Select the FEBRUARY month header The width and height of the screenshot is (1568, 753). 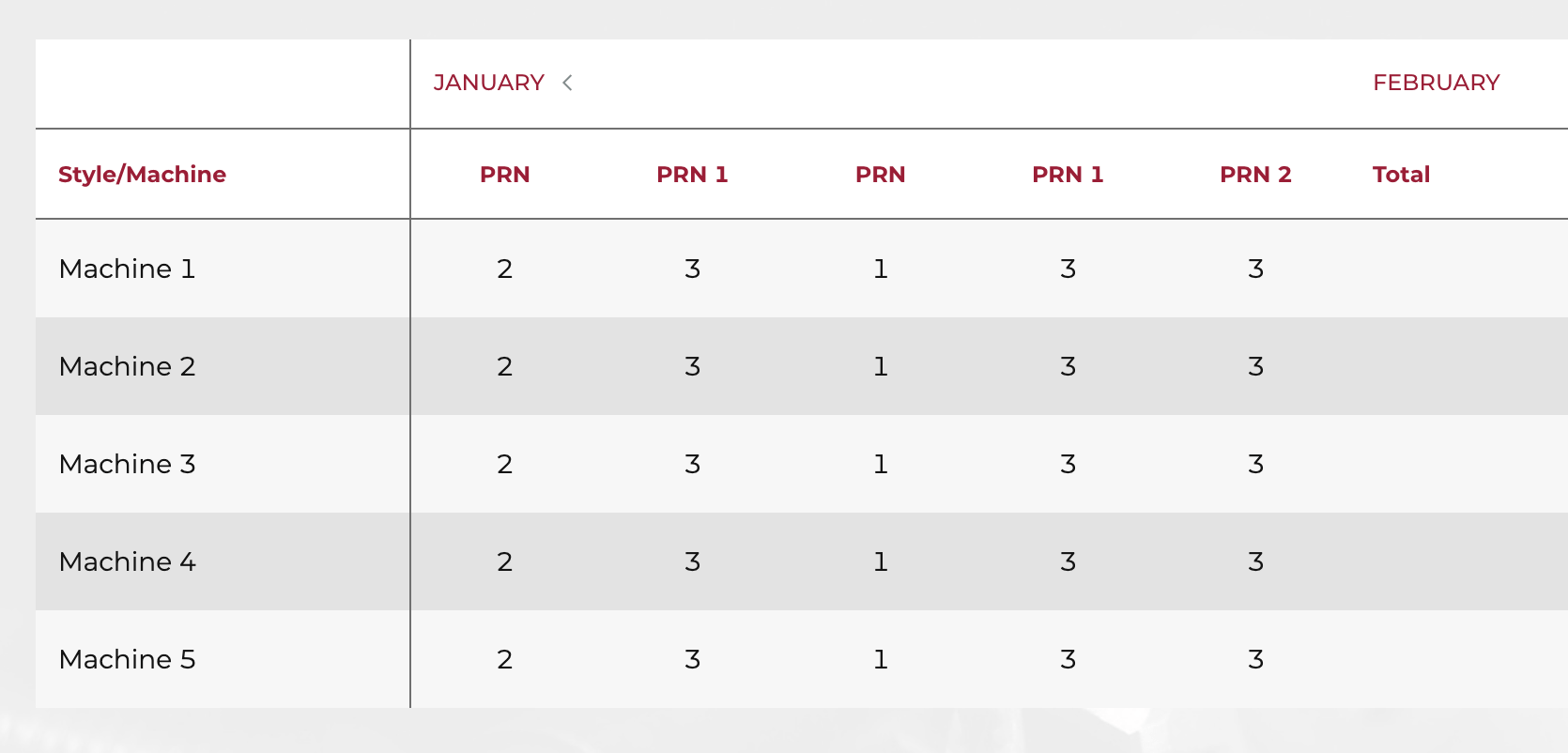(x=1436, y=83)
